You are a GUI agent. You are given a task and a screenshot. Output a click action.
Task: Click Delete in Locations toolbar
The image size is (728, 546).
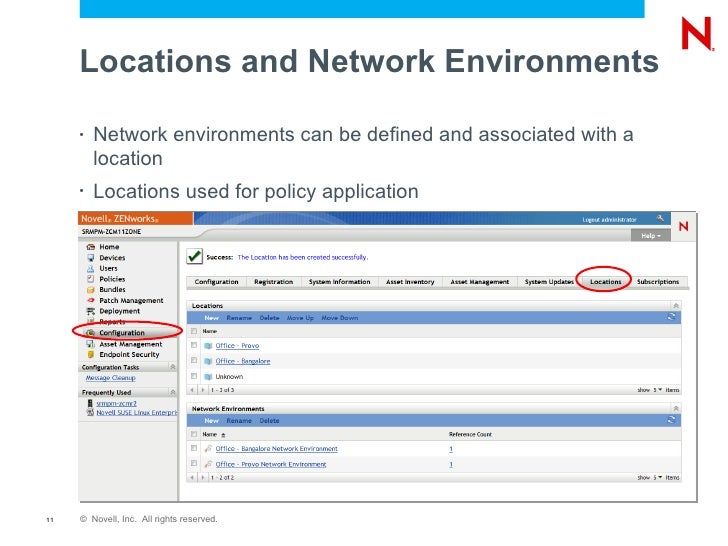point(269,318)
